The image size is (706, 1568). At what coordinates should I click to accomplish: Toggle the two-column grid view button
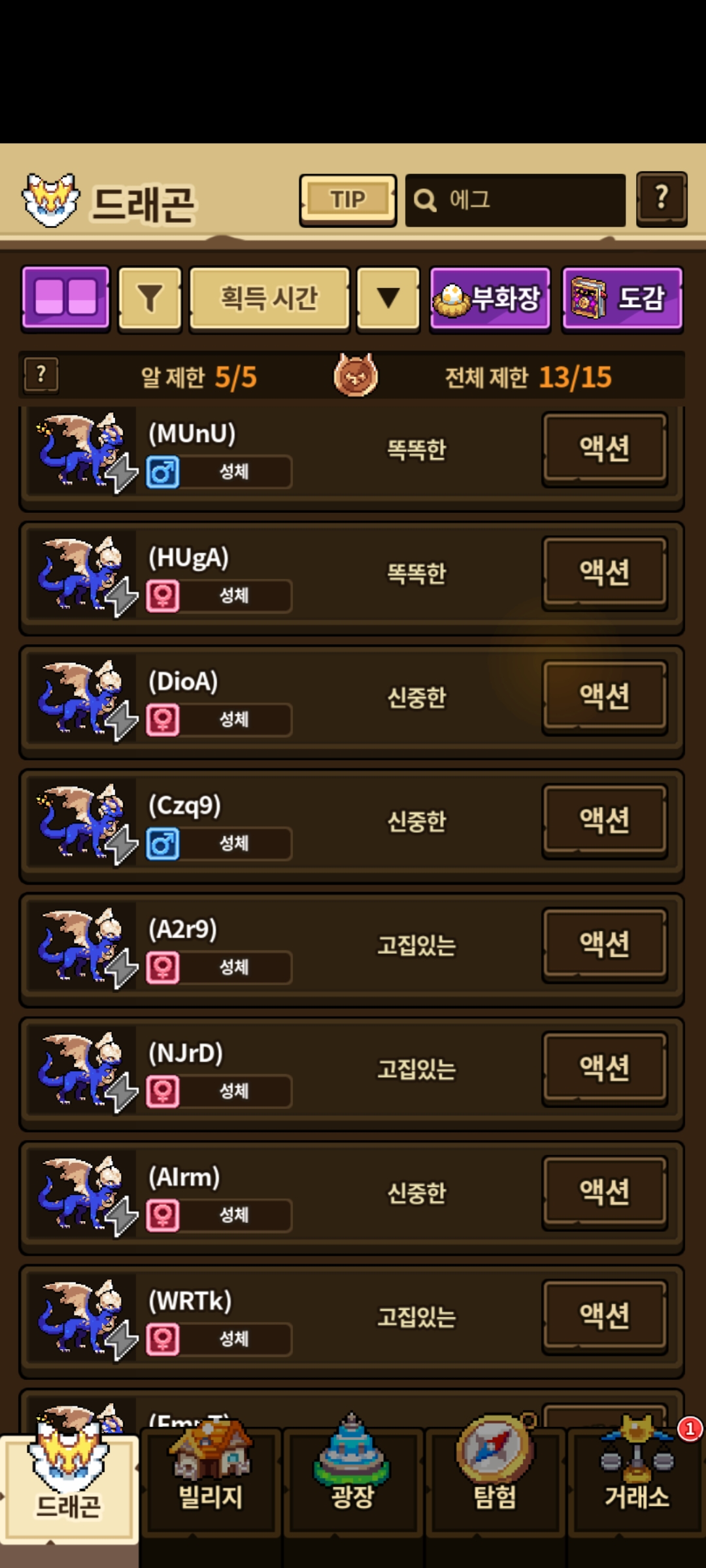66,299
